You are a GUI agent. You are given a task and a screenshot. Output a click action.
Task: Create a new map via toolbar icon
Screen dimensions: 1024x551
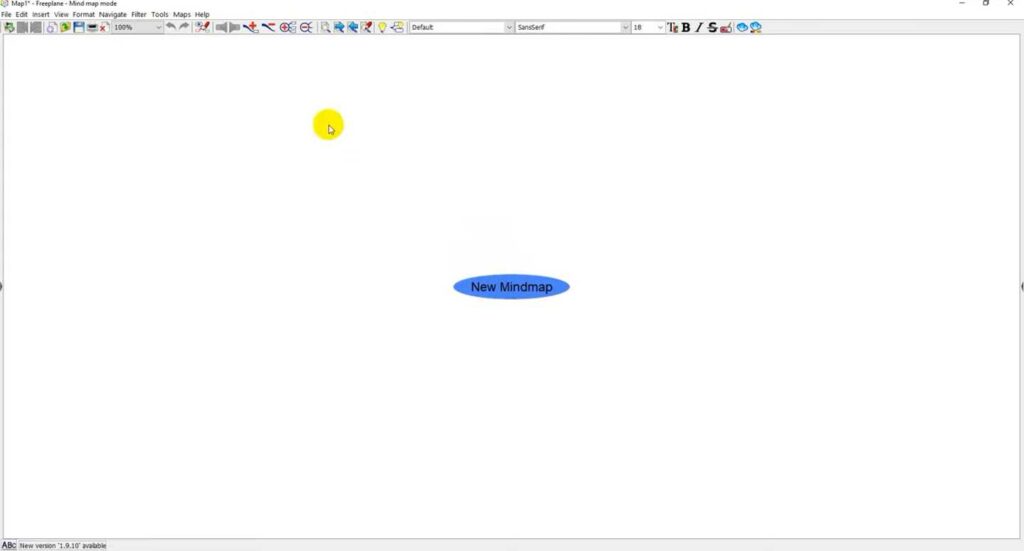pos(51,27)
